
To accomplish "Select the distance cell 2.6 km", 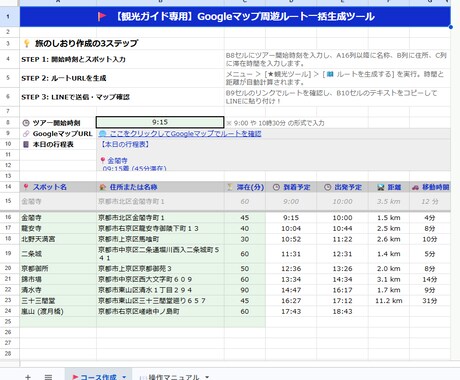I will 389,239.
